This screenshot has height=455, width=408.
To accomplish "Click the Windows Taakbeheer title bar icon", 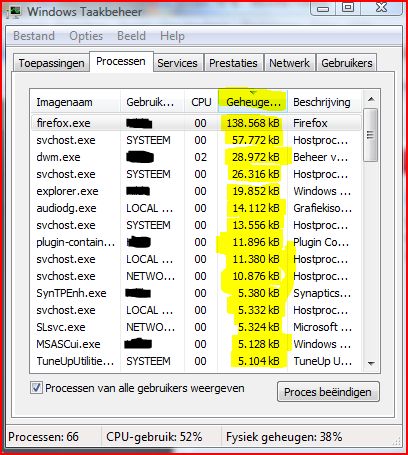I will pos(15,11).
